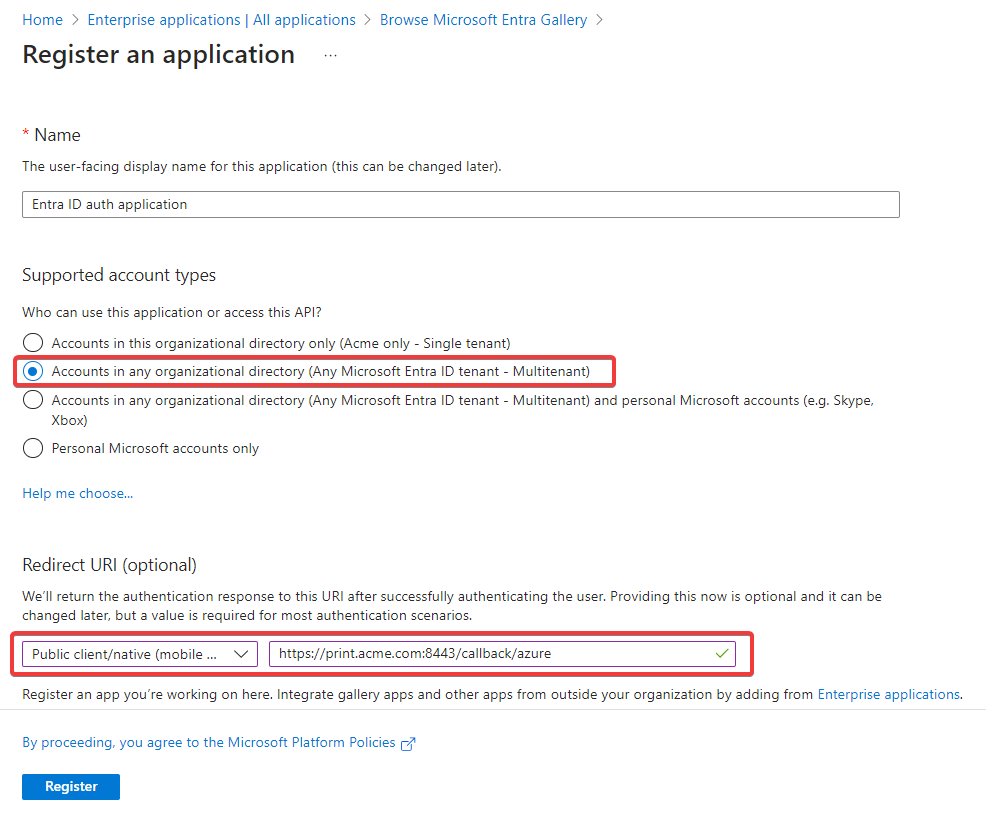The width and height of the screenshot is (986, 814).
Task: Click the external link icon after Platform Policies
Action: click(x=407, y=743)
